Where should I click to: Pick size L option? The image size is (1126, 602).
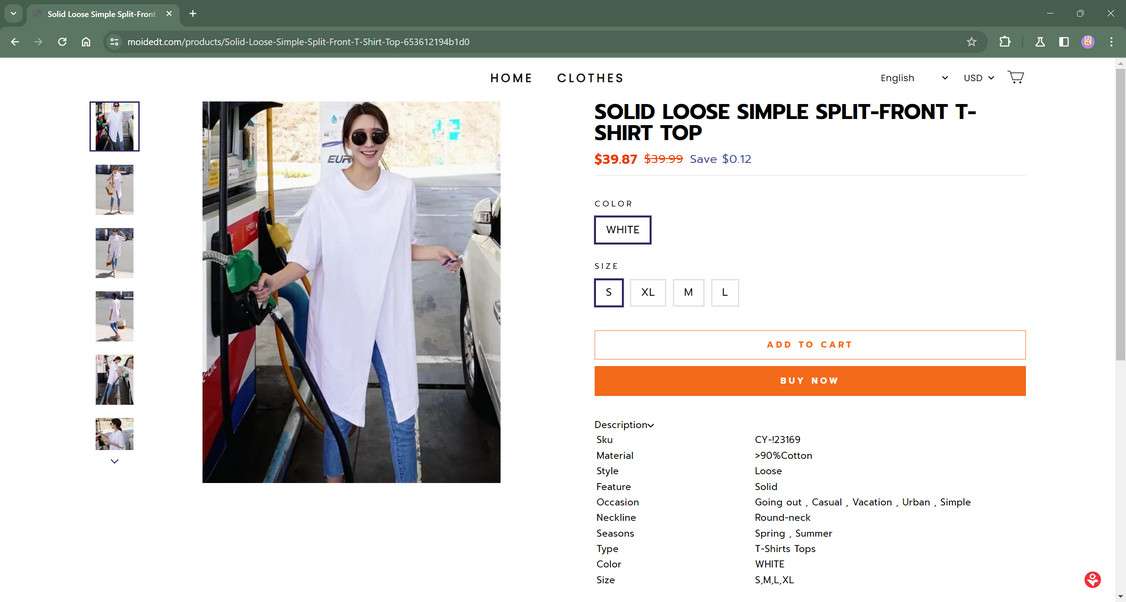(x=725, y=293)
